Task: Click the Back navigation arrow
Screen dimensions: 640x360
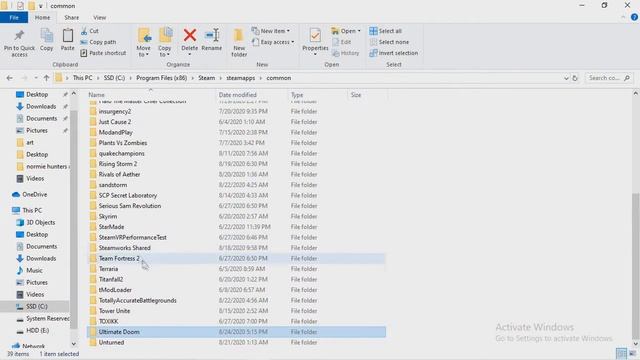Action: click(10, 78)
